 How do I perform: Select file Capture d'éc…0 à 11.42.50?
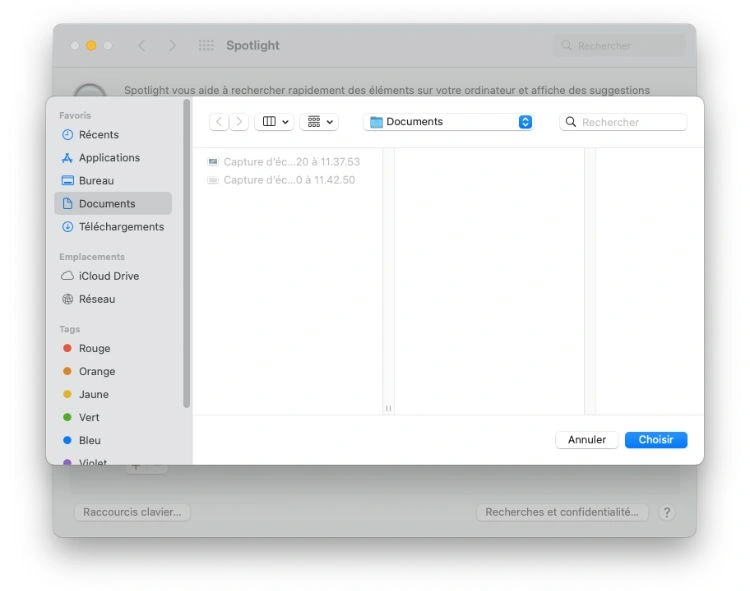point(281,180)
